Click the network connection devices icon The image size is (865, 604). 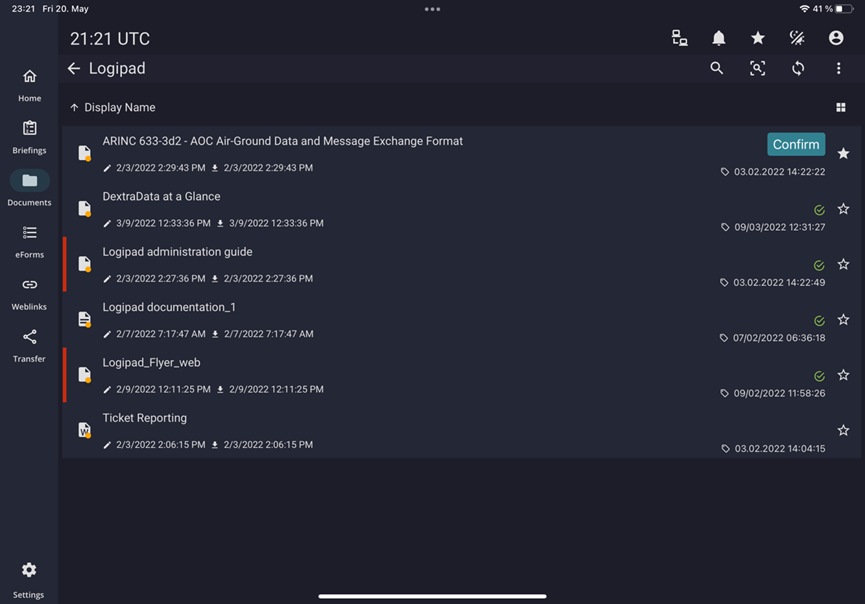tap(680, 38)
